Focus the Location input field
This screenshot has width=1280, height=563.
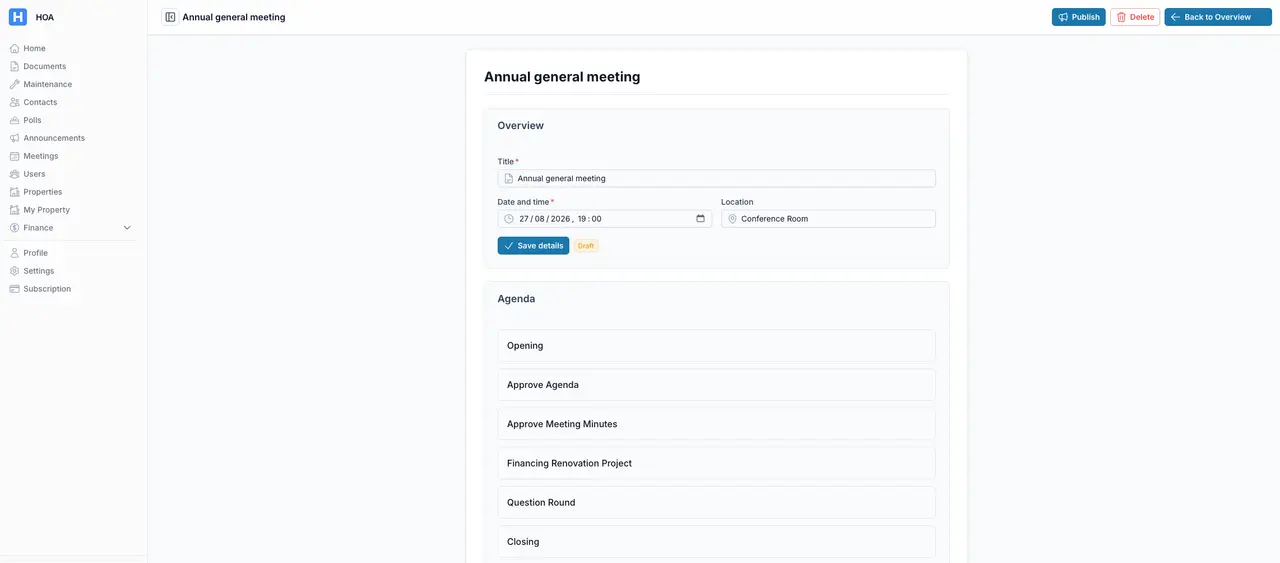click(x=828, y=219)
